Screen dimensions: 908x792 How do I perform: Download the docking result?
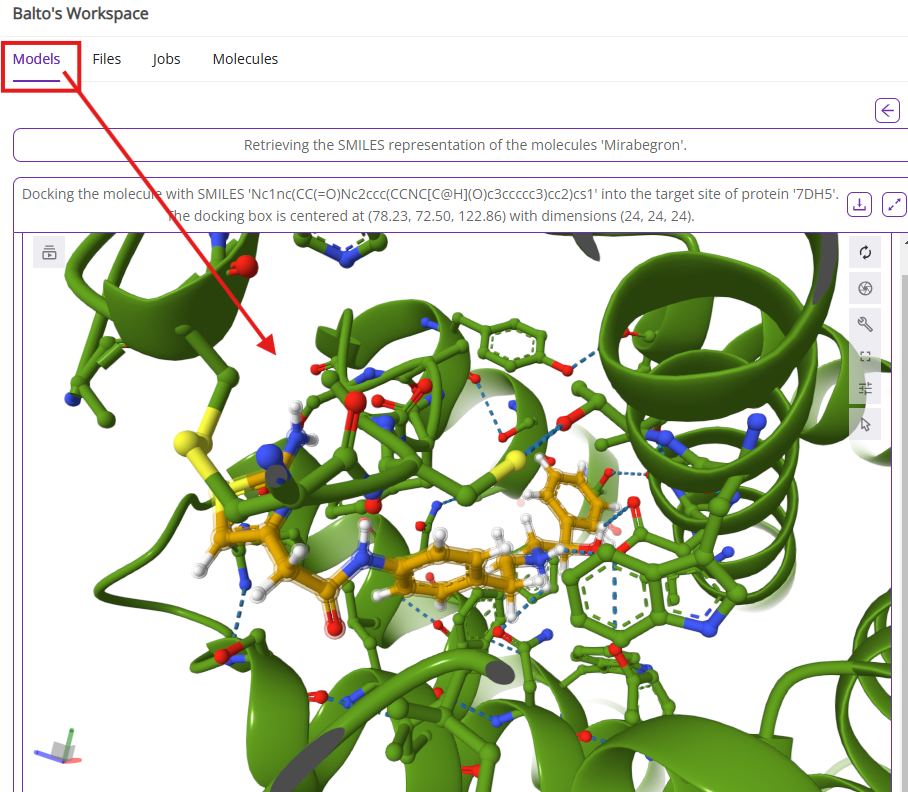(x=858, y=204)
